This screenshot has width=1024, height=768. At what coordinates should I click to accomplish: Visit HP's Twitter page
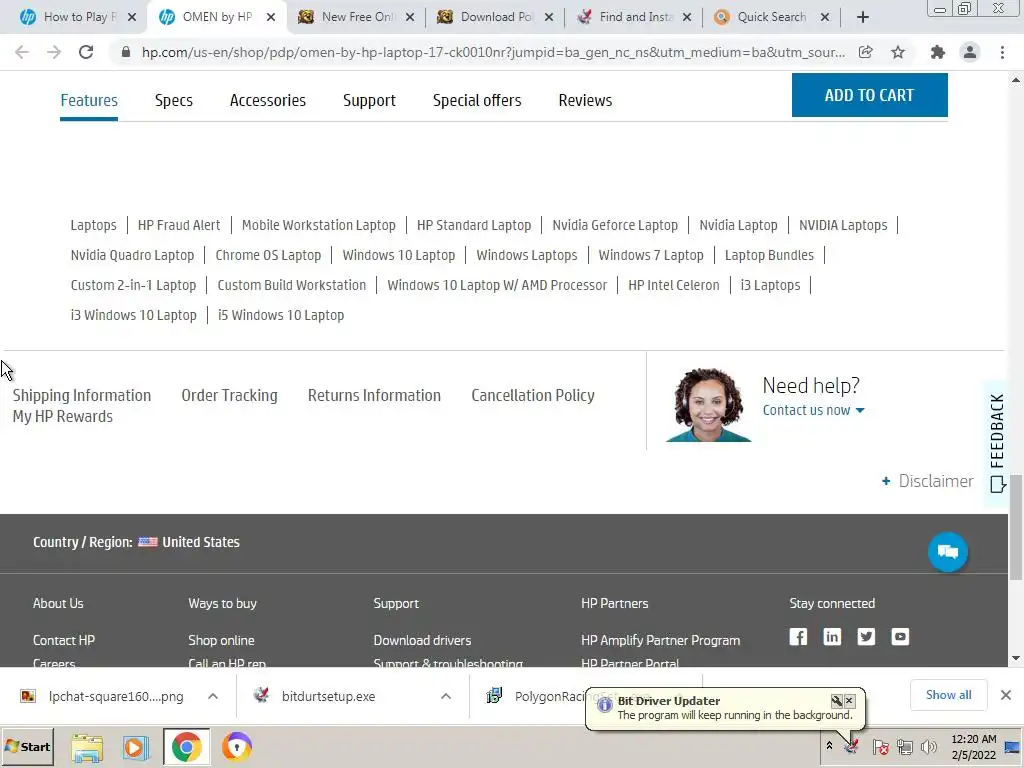click(866, 637)
